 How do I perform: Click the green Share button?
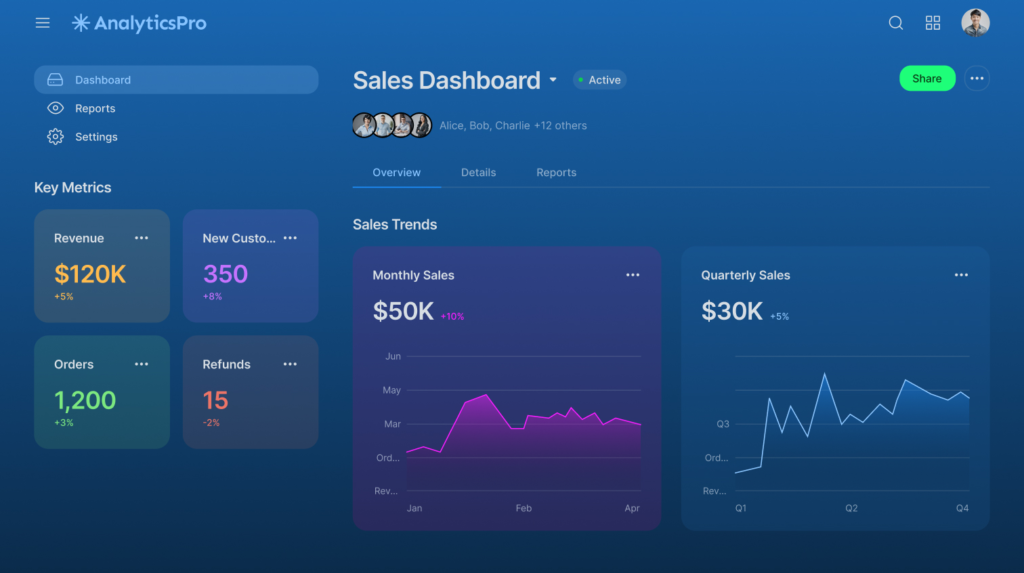927,79
